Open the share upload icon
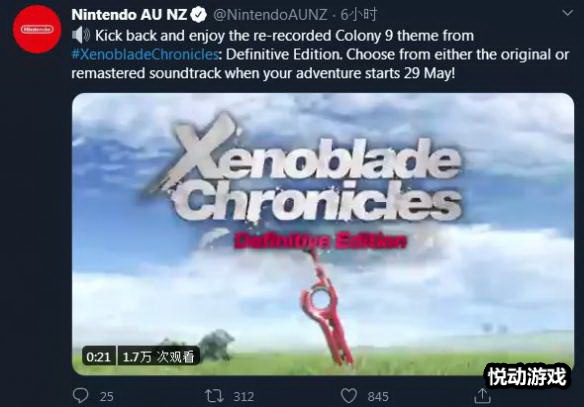The height and width of the screenshot is (407, 584). [482, 395]
